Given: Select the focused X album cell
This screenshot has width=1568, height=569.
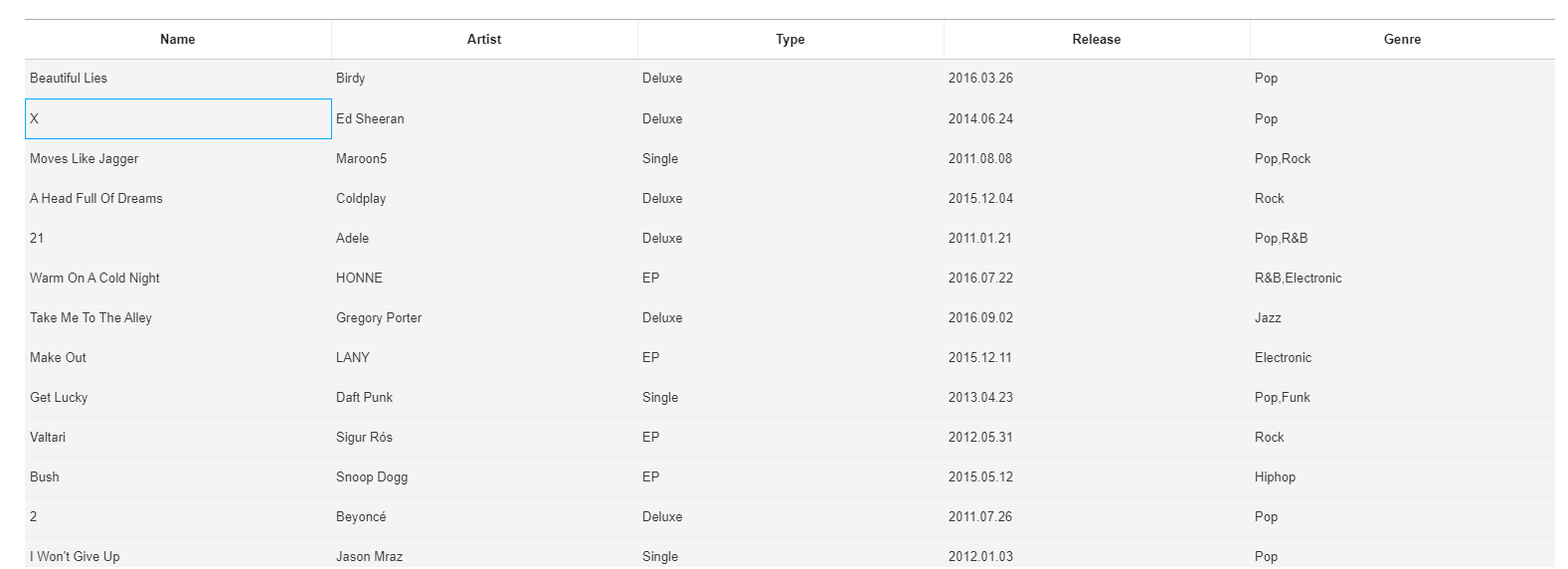Looking at the screenshot, I should [x=178, y=118].
